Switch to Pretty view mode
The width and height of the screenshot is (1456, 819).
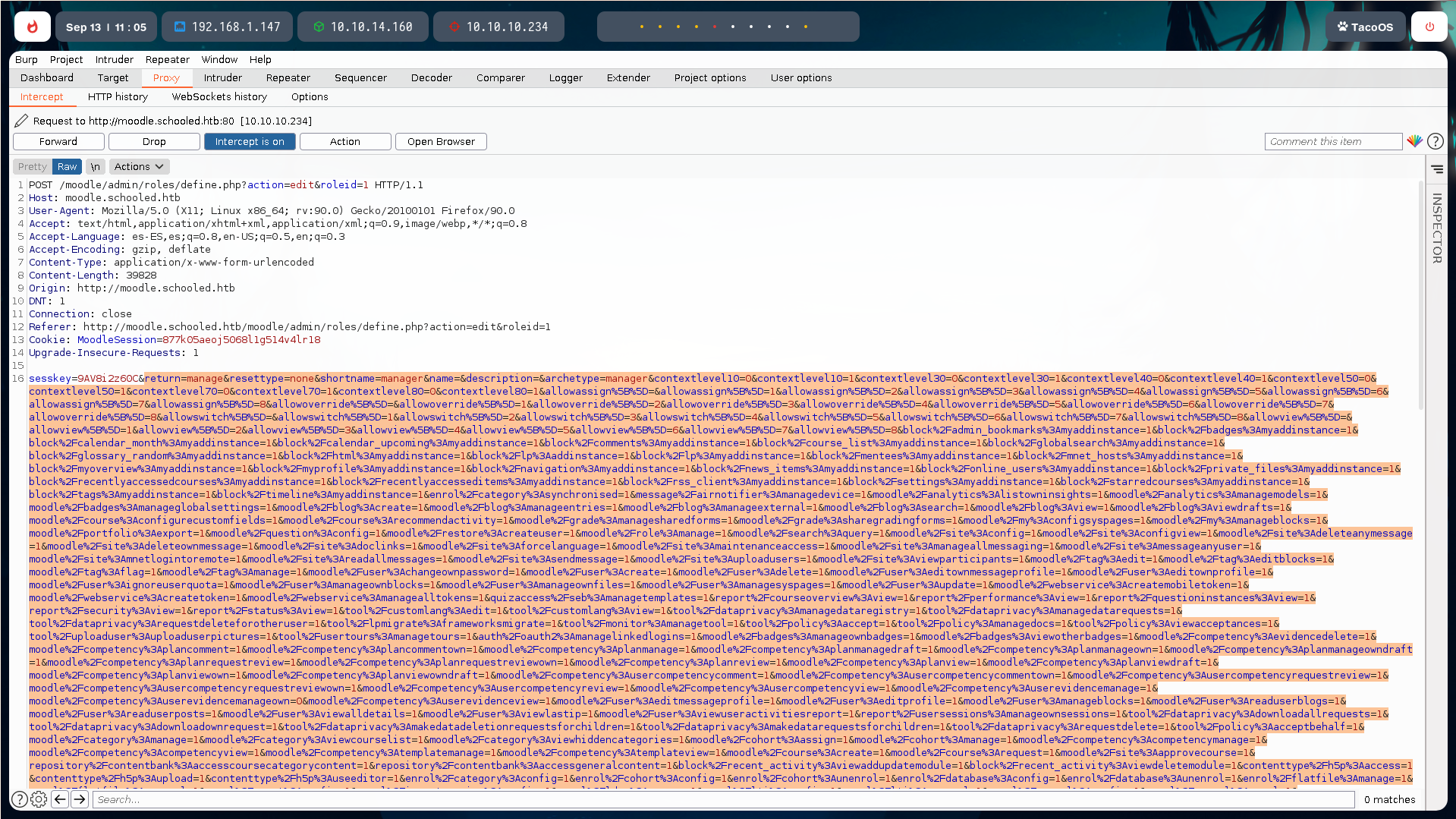[x=33, y=167]
